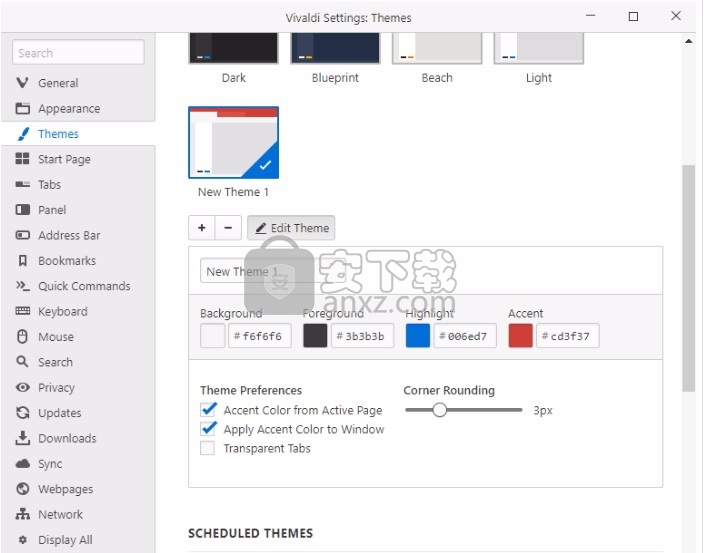
Task: Click the Sync cloud icon
Action: click(22, 464)
